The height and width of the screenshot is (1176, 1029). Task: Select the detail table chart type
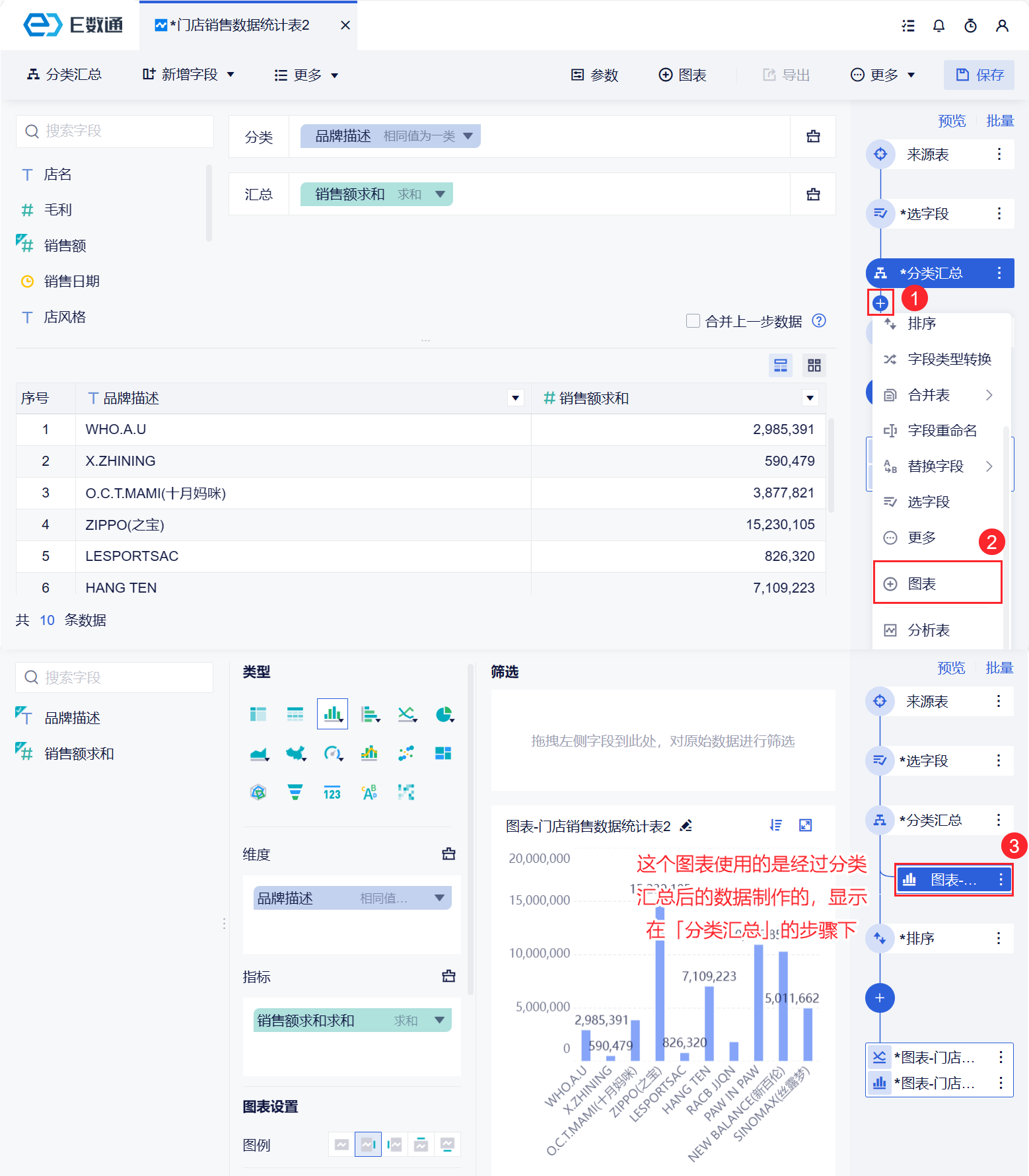295,714
